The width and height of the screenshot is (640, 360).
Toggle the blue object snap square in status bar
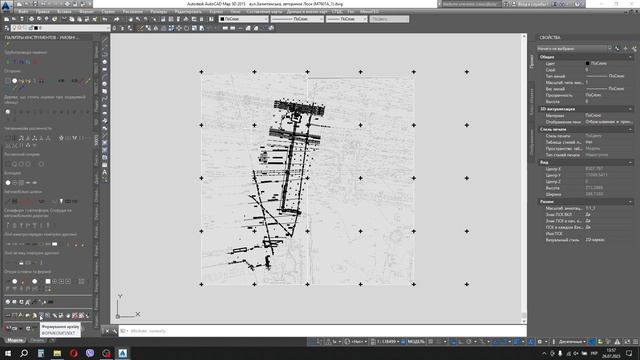click(x=516, y=342)
